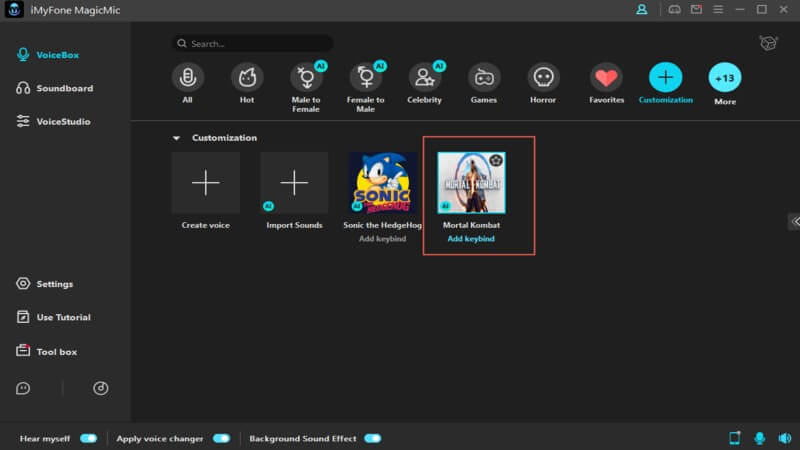Open the VoiceBox section

click(47, 55)
